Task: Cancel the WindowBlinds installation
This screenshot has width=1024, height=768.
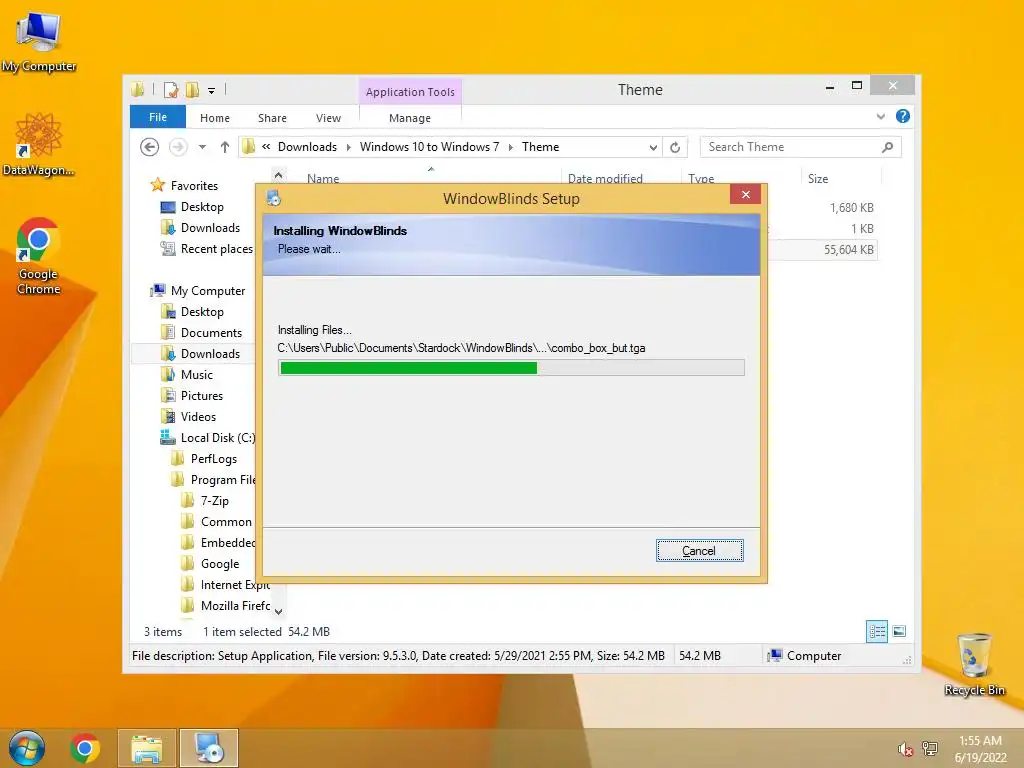Action: point(699,551)
